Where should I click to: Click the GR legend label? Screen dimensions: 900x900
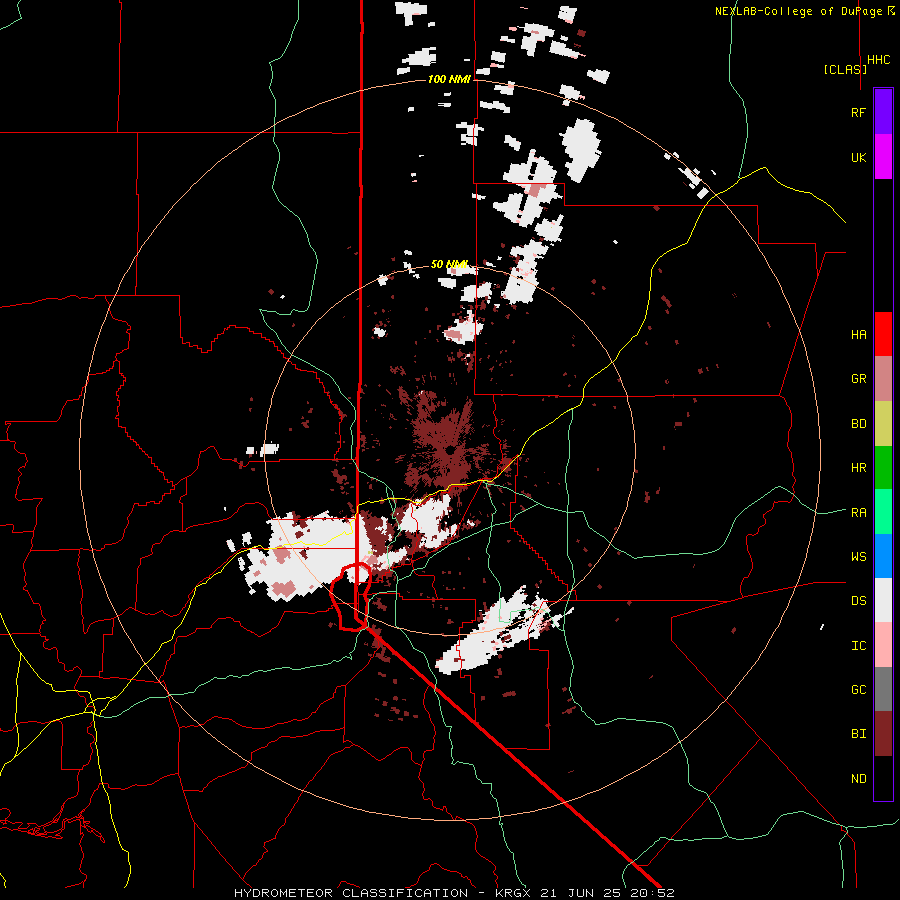click(859, 379)
